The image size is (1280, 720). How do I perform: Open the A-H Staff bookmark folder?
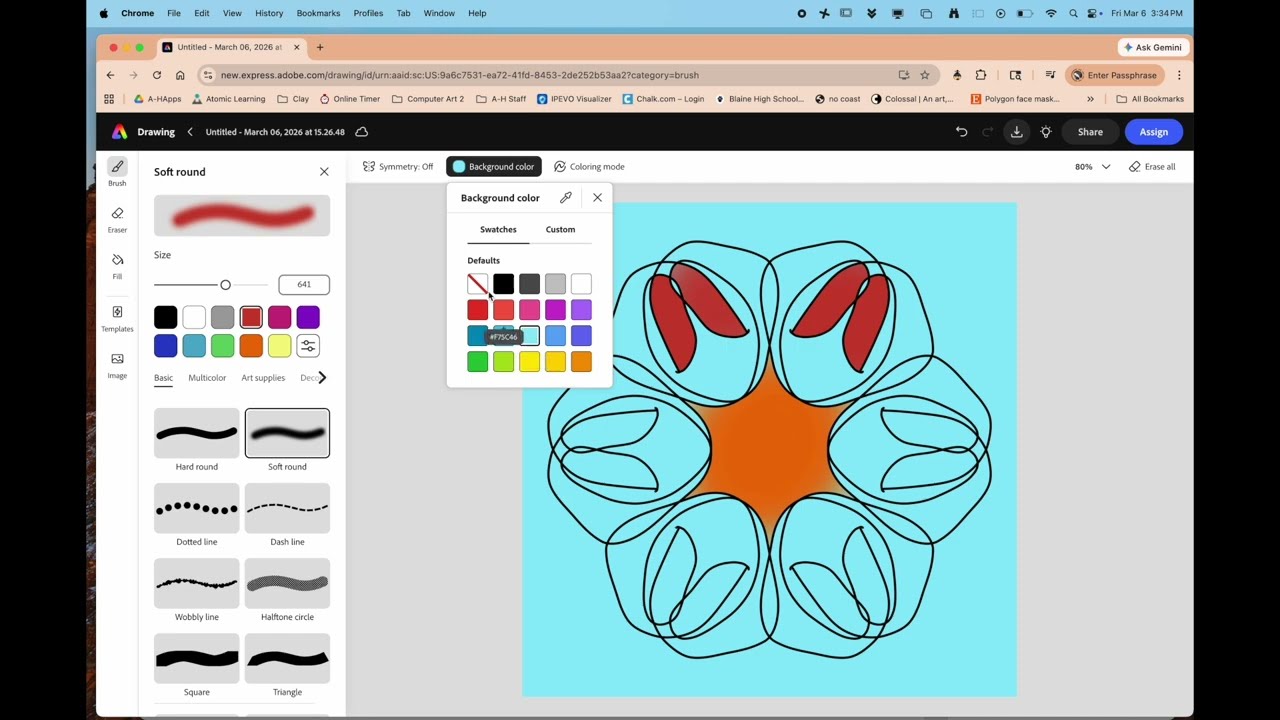[500, 99]
